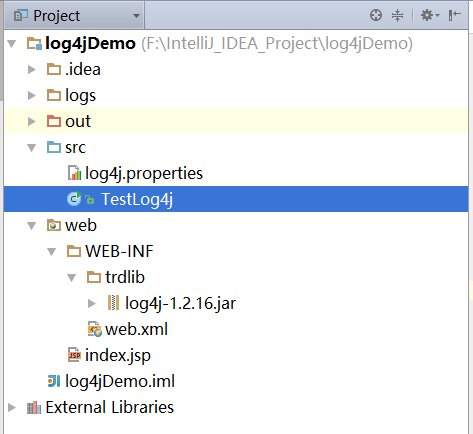Open the Project view dropdown
This screenshot has height=434, width=473.
coord(136,16)
